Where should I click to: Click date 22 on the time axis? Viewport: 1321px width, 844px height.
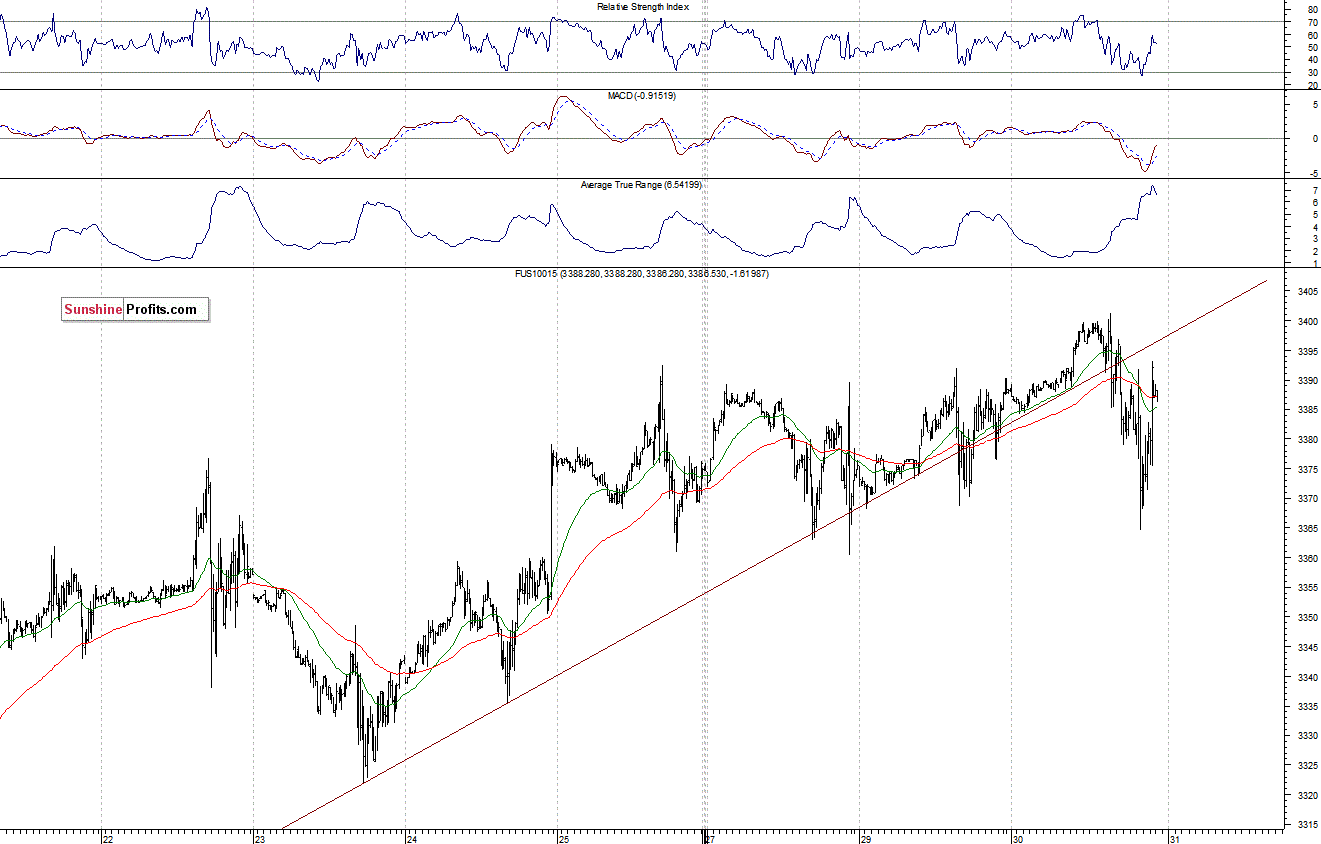coord(110,839)
